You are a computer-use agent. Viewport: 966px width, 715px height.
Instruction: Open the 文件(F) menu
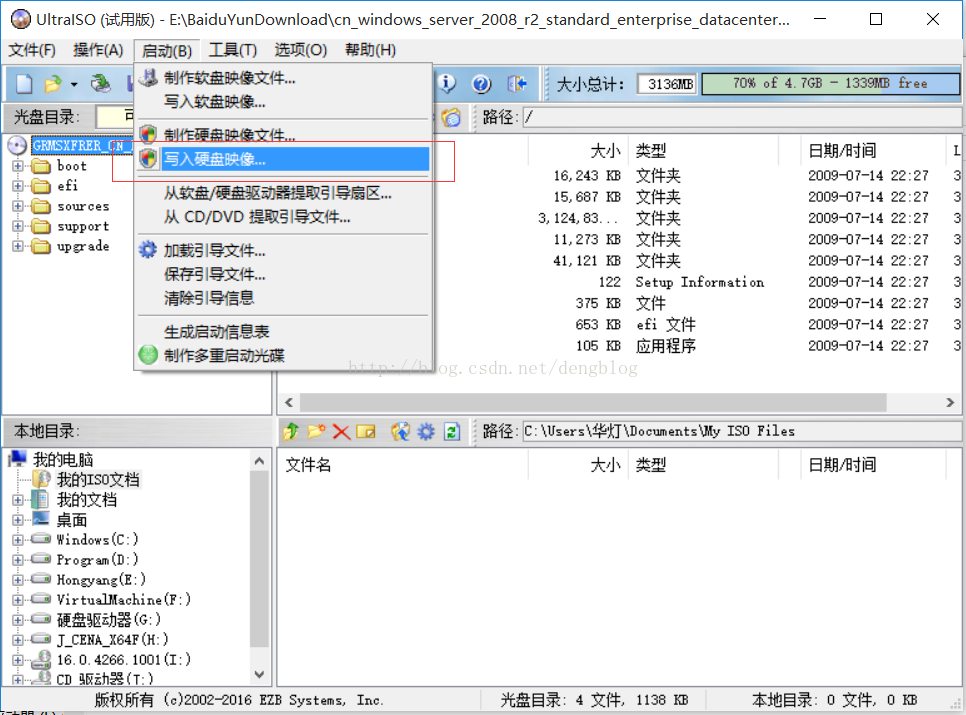[31, 50]
